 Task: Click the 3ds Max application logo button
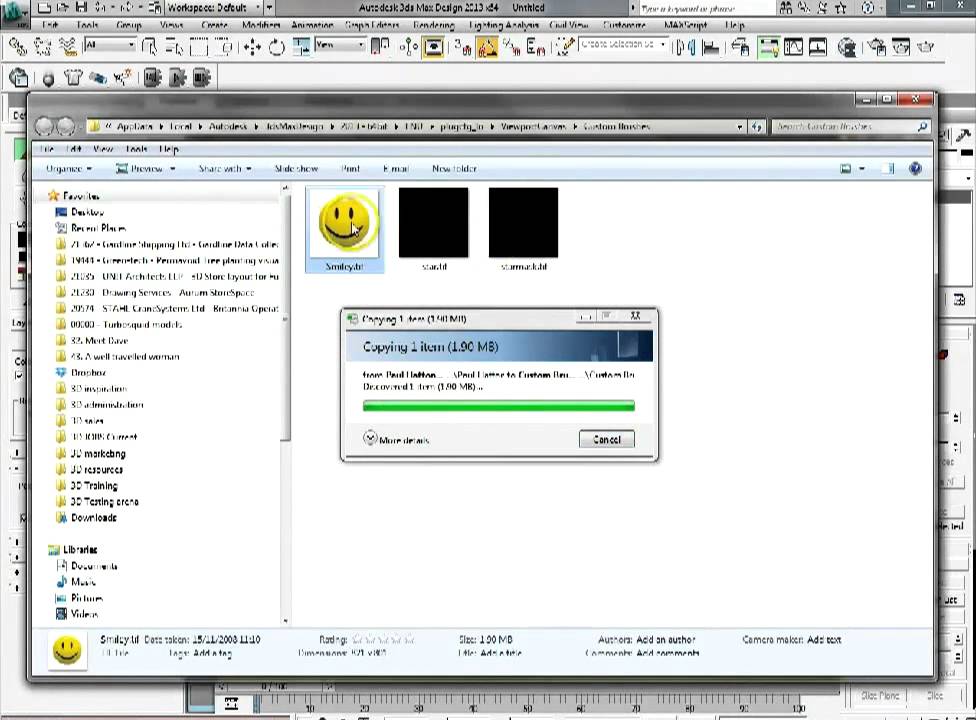tap(14, 14)
